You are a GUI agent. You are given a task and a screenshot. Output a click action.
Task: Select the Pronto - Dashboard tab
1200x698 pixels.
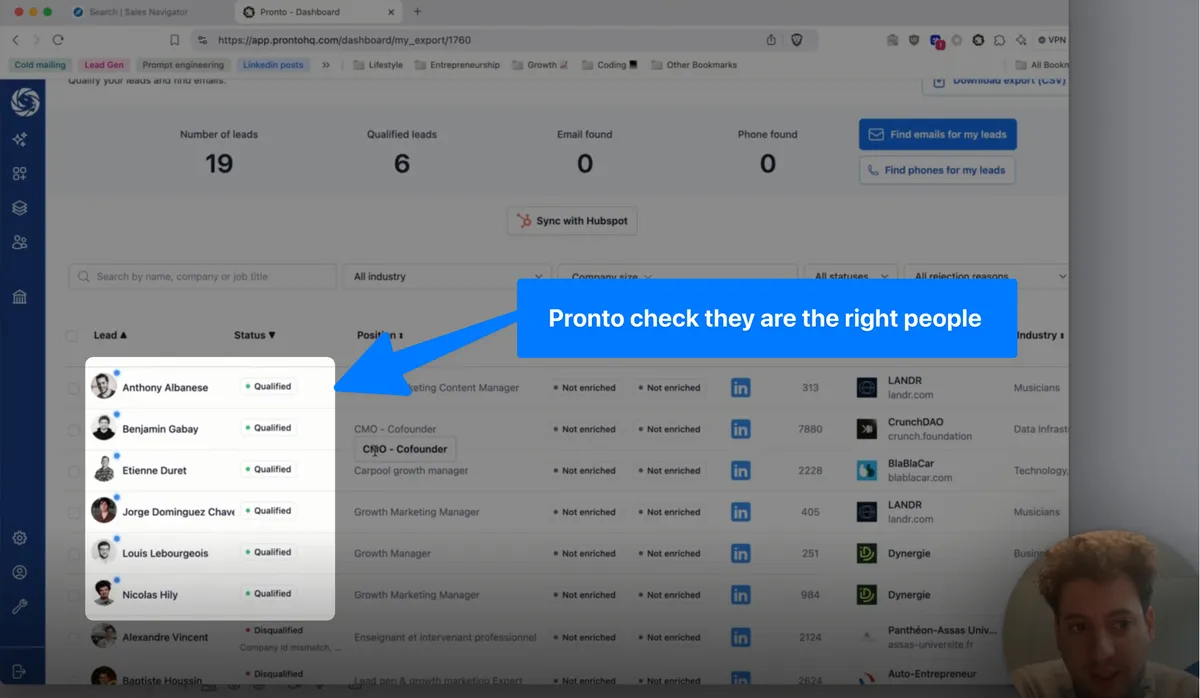point(318,12)
